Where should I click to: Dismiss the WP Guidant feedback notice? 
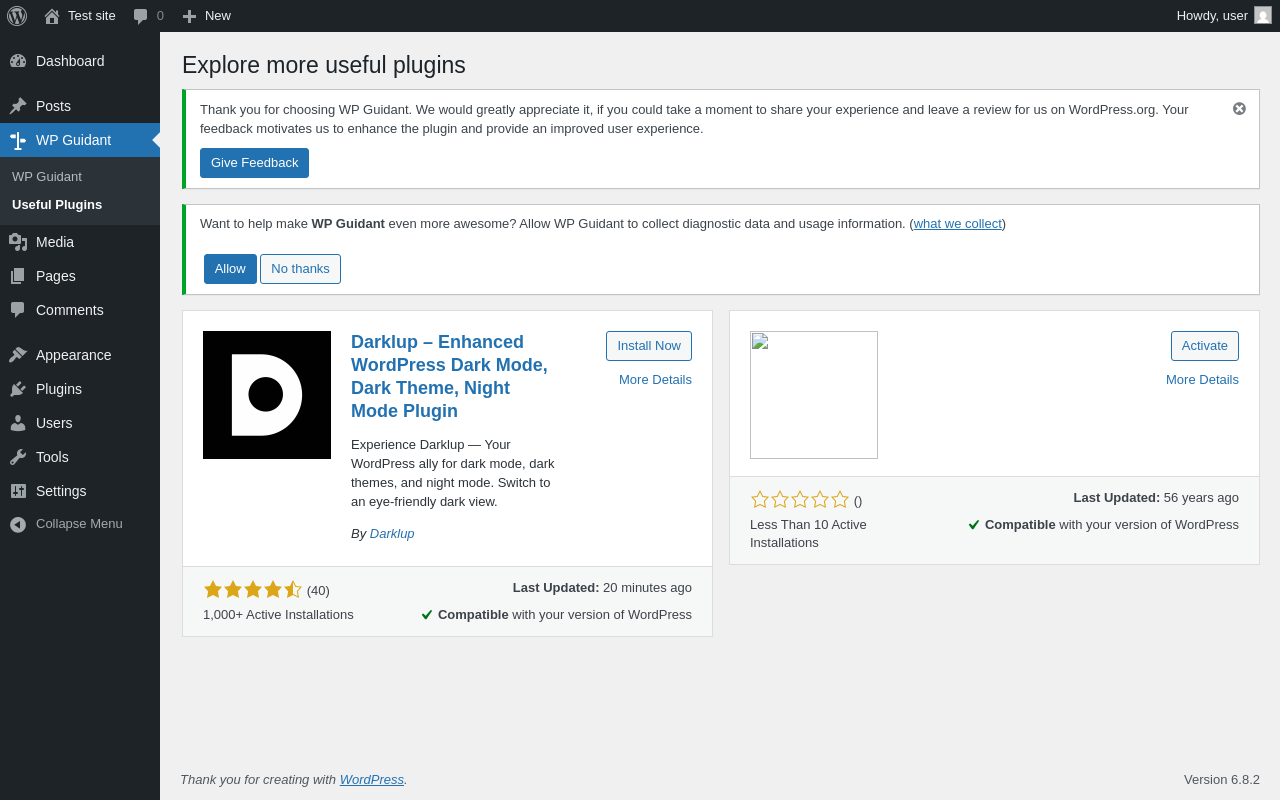1239,108
